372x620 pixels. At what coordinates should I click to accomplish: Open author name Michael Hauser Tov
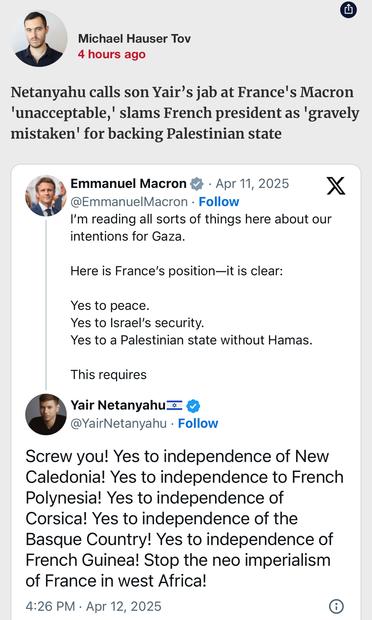tap(134, 38)
